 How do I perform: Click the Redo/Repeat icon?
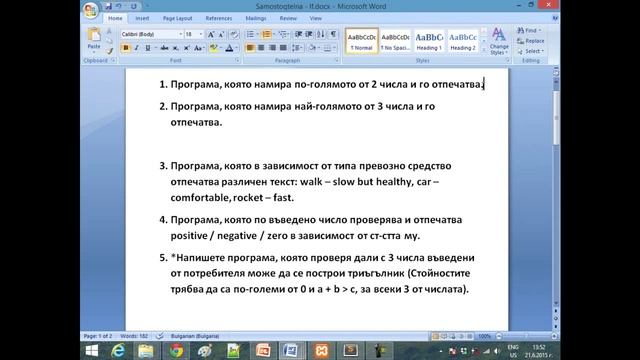coord(134,6)
